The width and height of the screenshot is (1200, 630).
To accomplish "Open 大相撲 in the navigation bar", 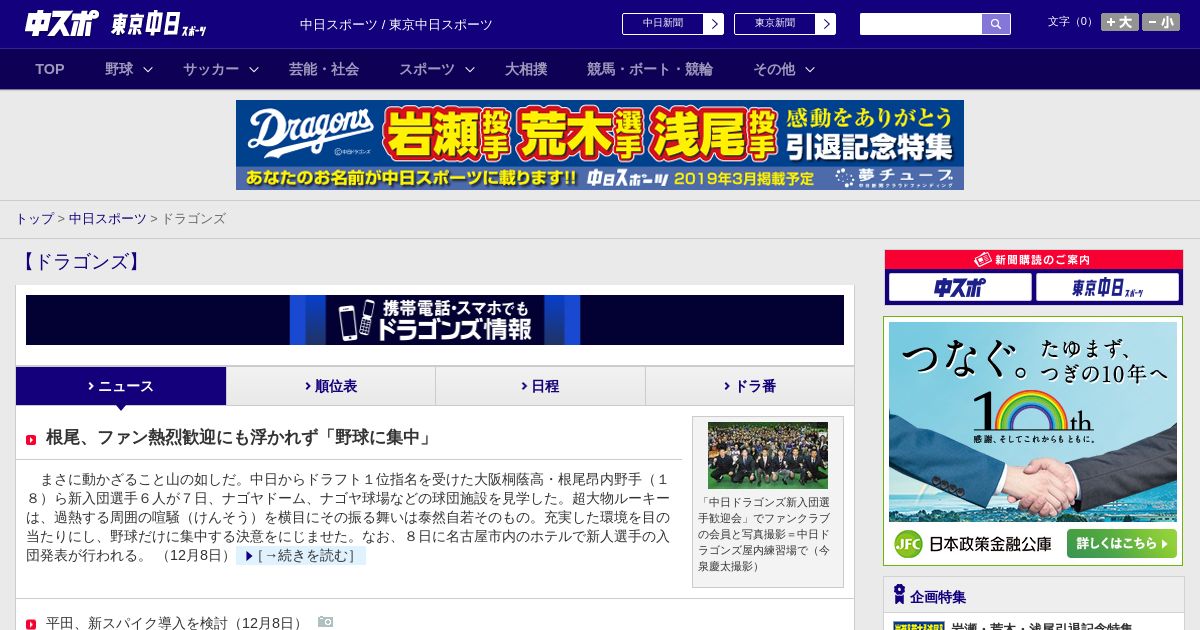I will point(526,69).
